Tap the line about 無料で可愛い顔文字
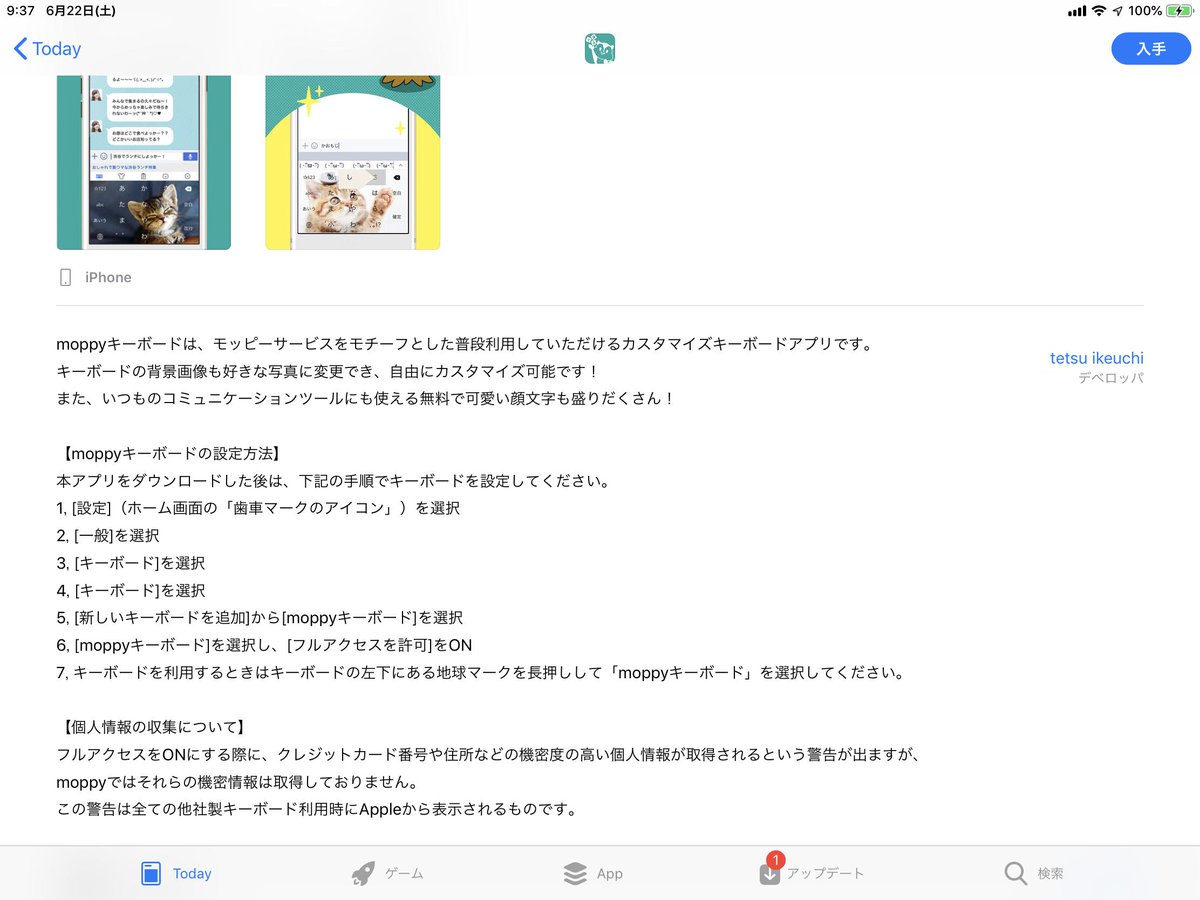This screenshot has width=1200, height=900. pos(366,398)
